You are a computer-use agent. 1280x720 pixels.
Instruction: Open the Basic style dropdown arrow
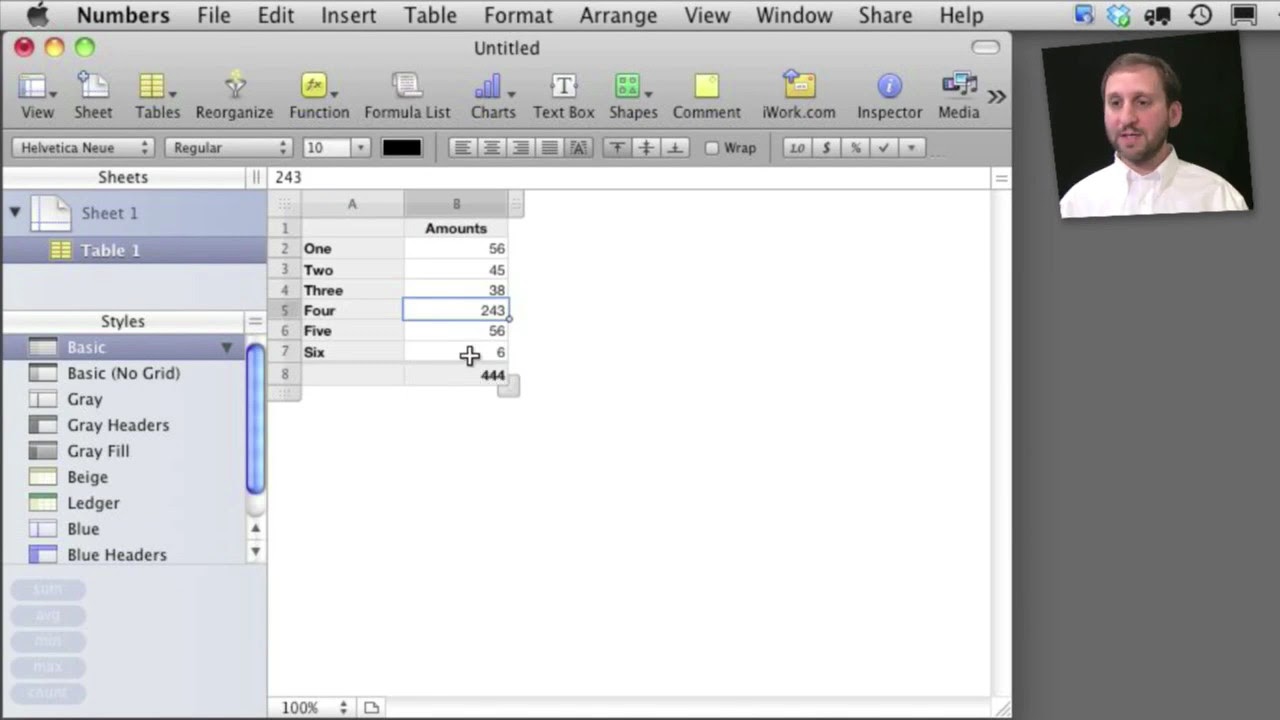pyautogui.click(x=227, y=347)
